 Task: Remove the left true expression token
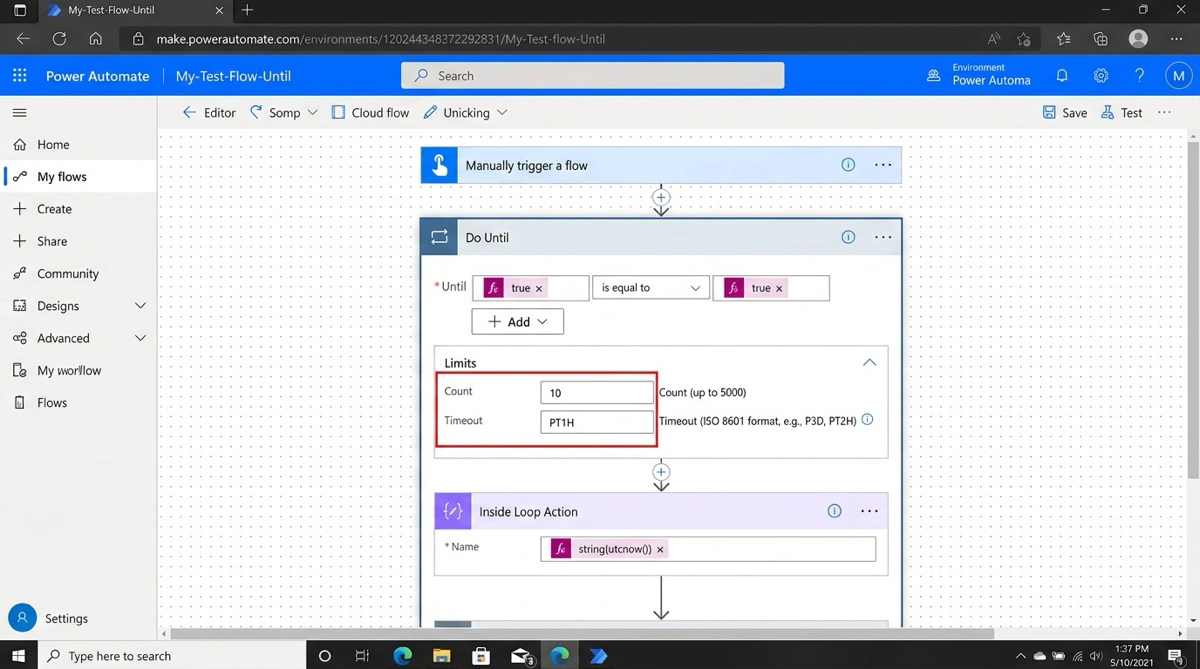point(539,288)
